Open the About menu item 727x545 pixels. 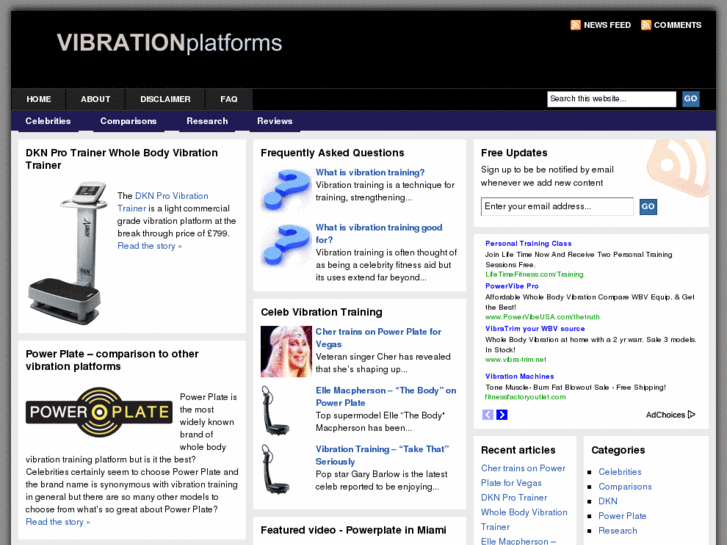pyautogui.click(x=96, y=99)
